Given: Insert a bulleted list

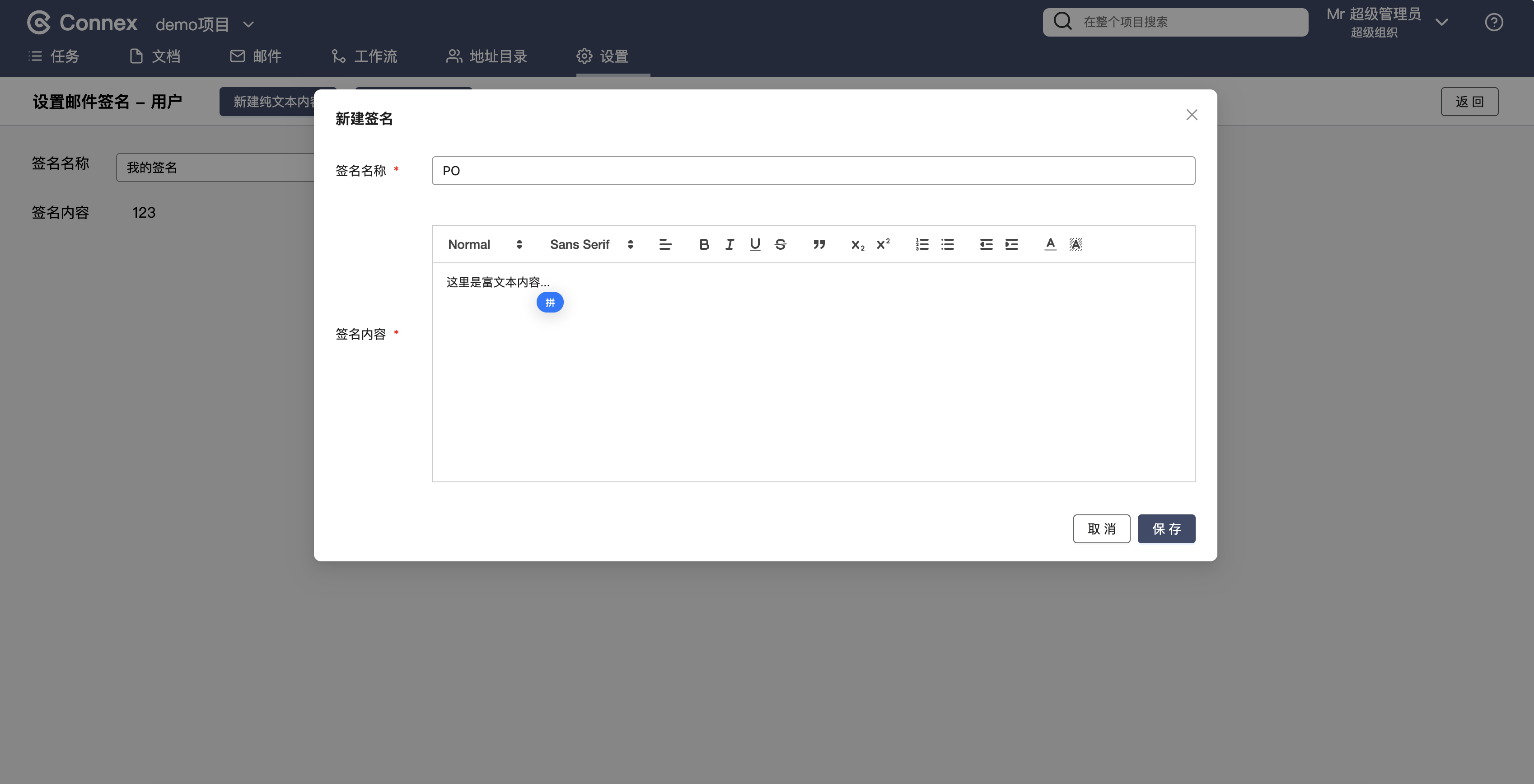Looking at the screenshot, I should [x=947, y=244].
